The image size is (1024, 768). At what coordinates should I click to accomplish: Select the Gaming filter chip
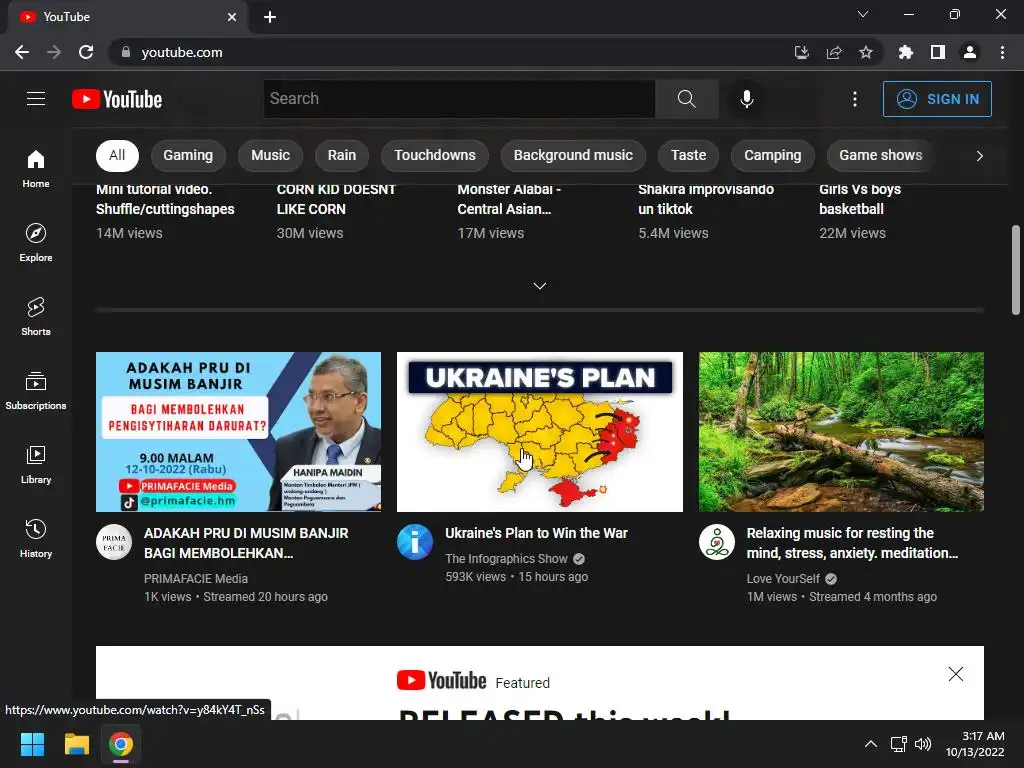188,155
